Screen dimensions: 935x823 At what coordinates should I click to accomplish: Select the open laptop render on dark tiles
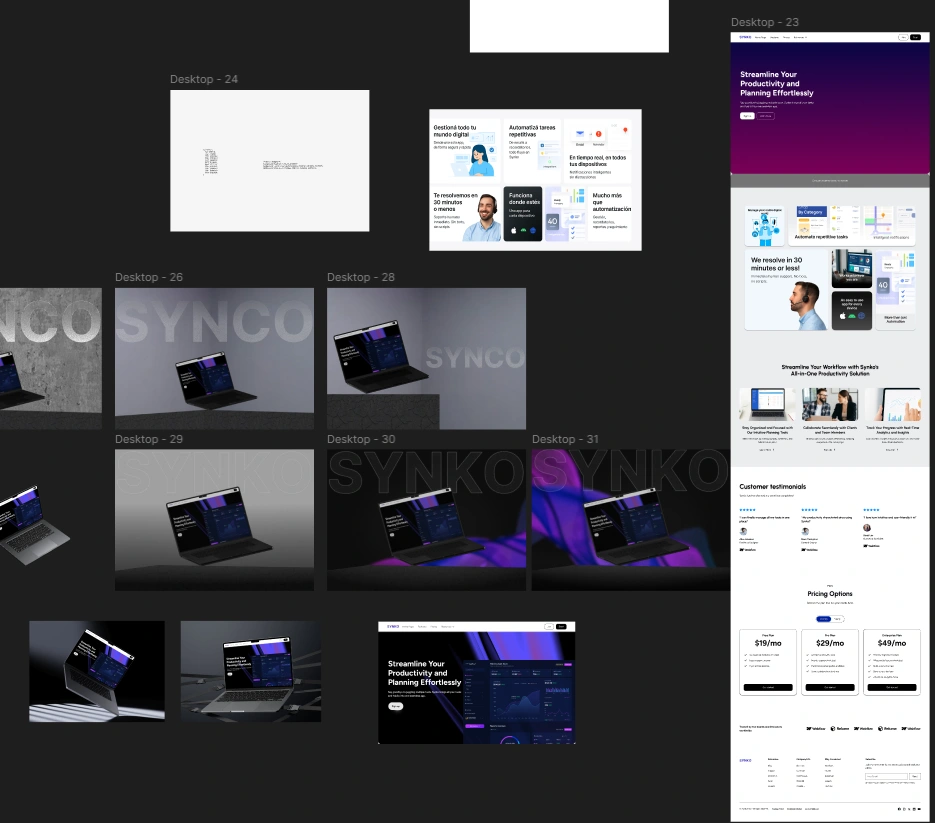point(250,671)
